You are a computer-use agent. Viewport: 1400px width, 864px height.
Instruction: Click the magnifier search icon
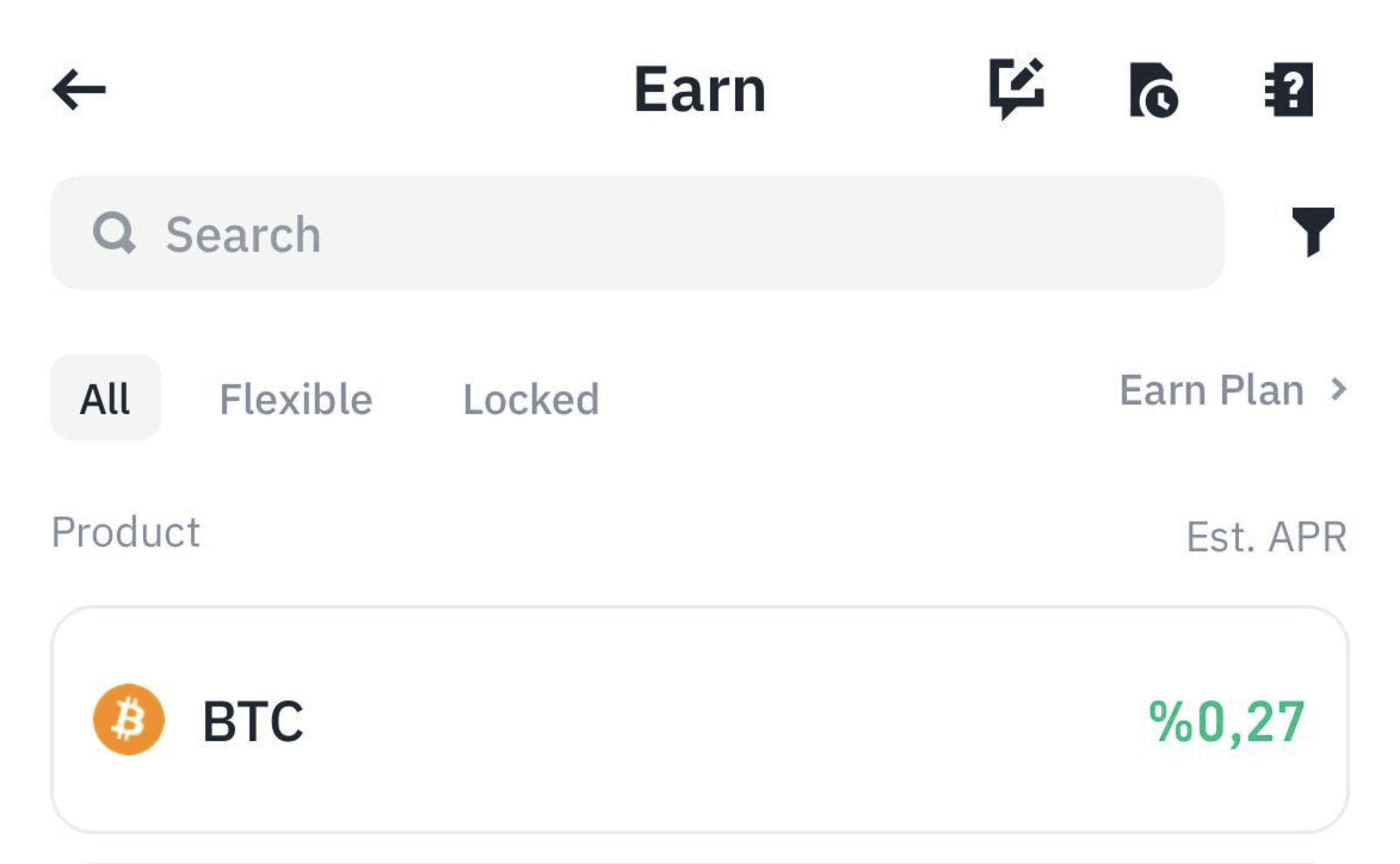pos(114,233)
